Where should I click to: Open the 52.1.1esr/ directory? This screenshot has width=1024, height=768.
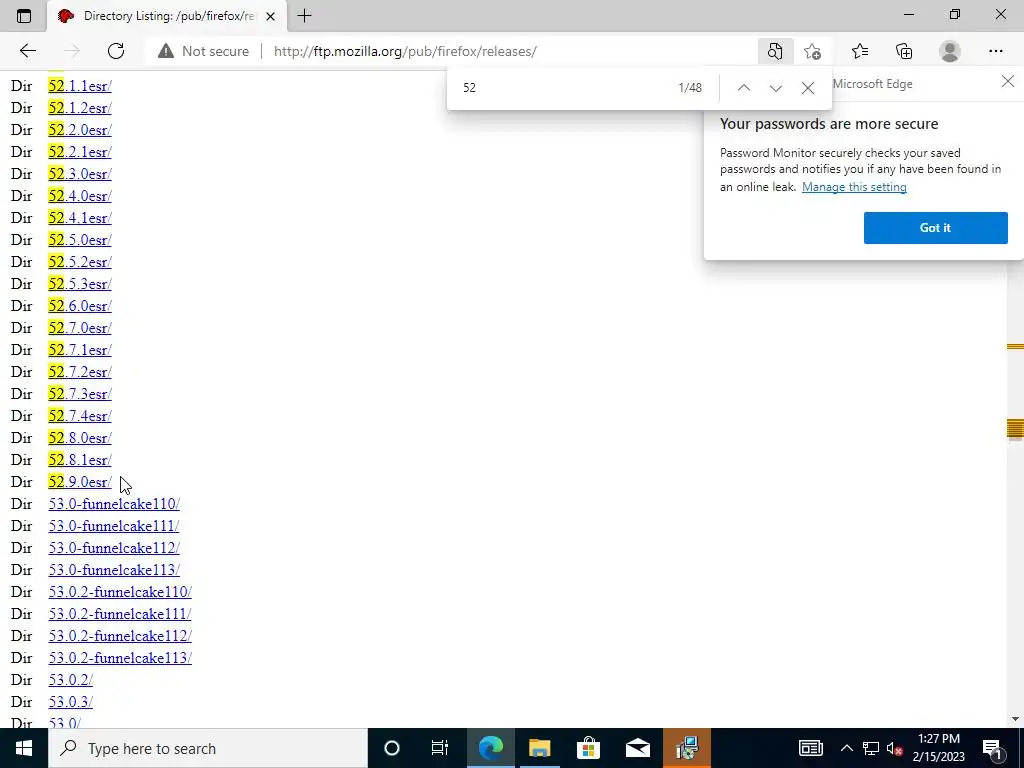pyautogui.click(x=80, y=86)
